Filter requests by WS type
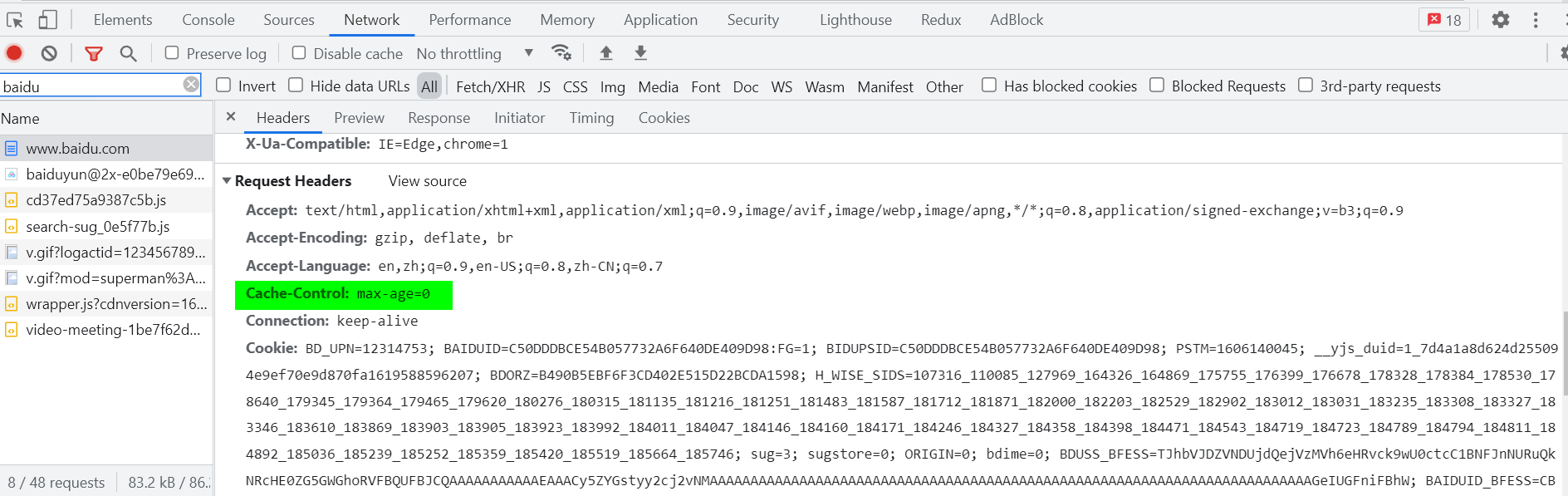 (782, 86)
